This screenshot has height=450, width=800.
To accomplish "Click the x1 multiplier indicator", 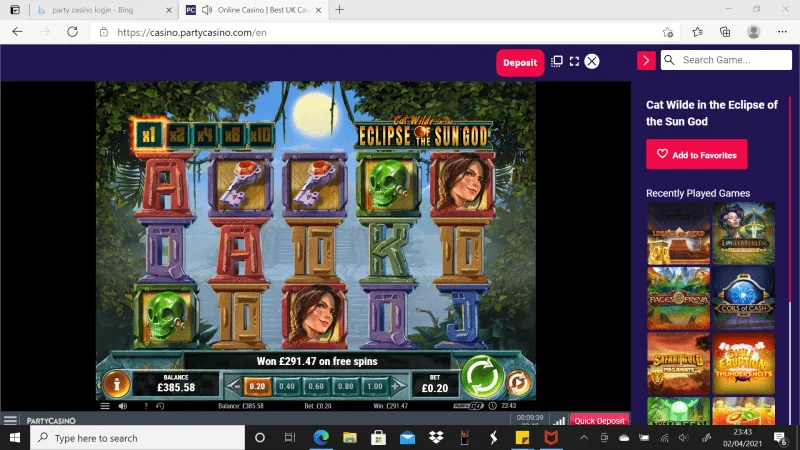I will click(x=148, y=135).
